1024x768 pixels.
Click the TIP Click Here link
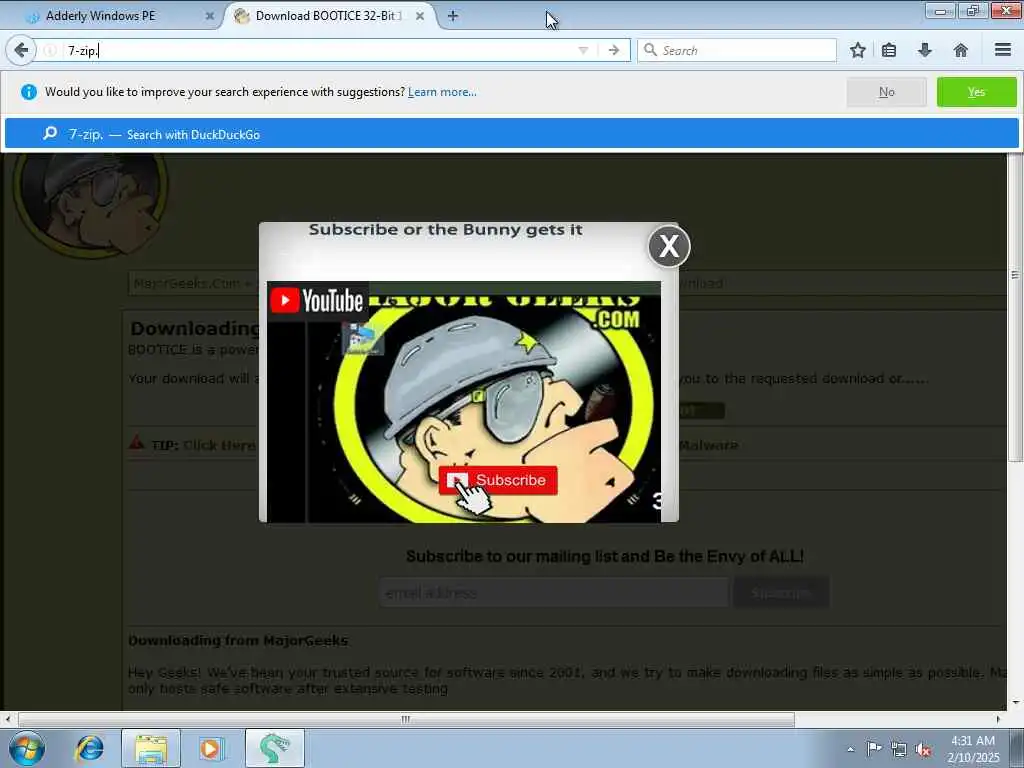(219, 445)
